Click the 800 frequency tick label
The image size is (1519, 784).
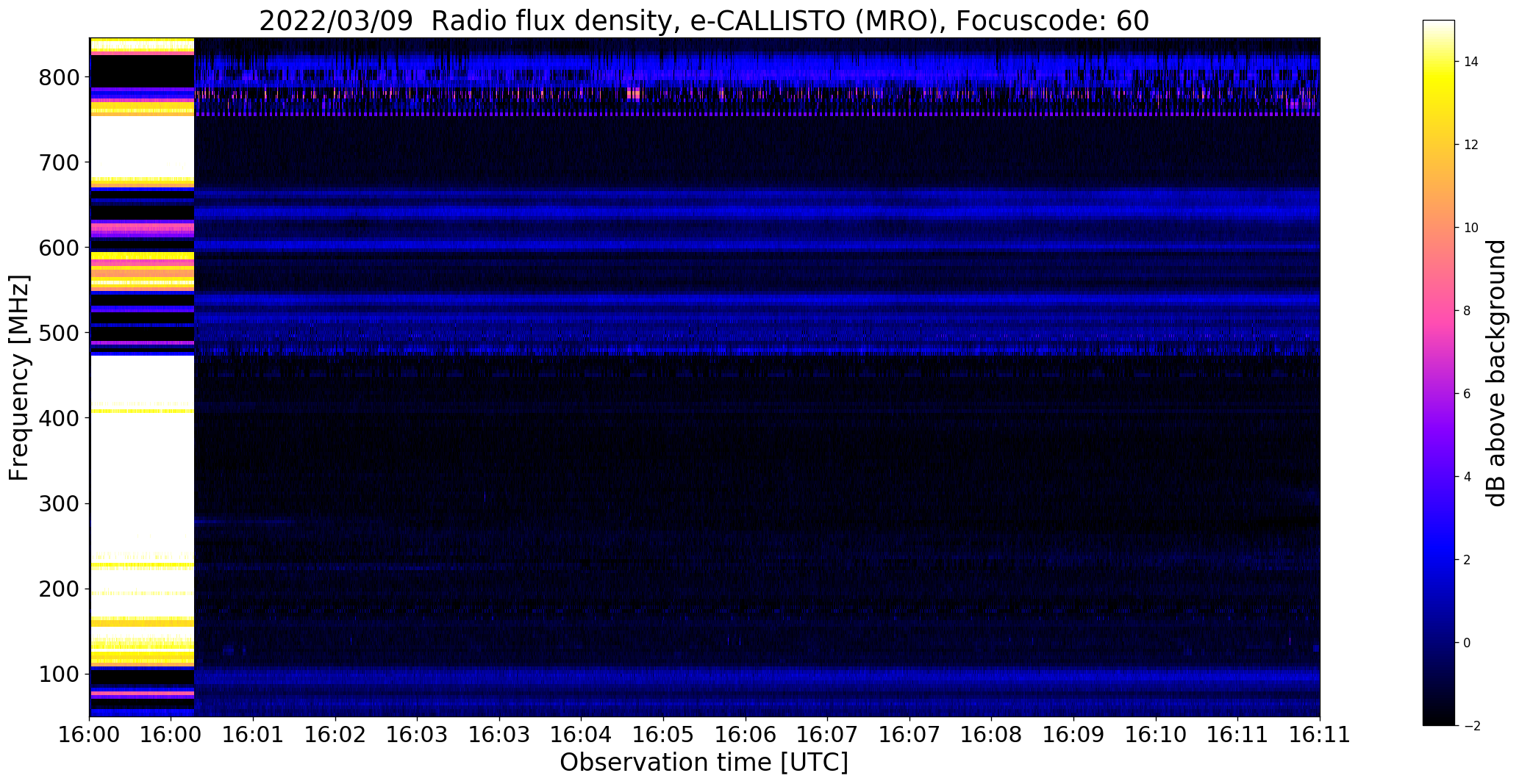tap(57, 77)
